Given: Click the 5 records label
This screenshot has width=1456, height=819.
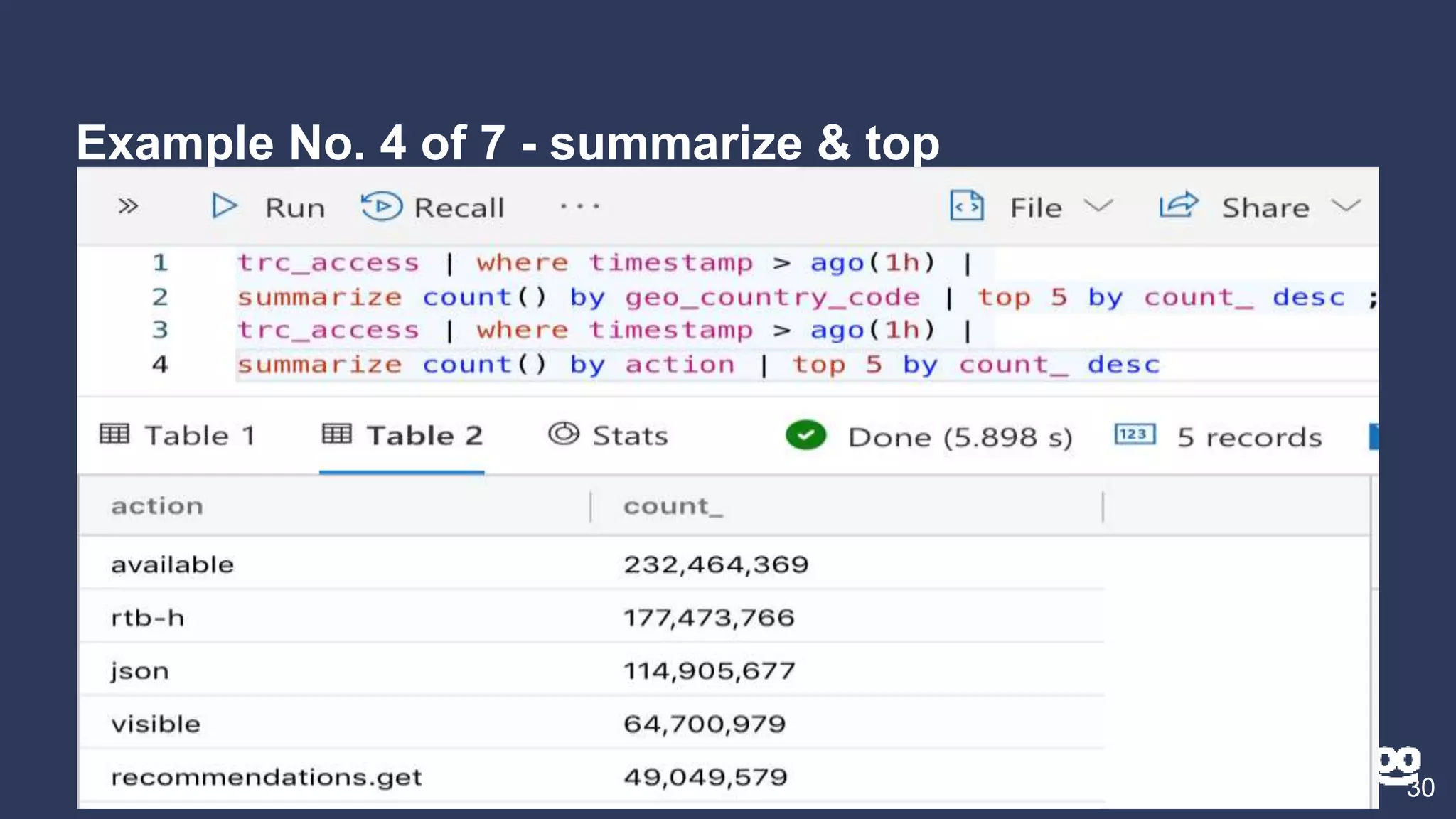Looking at the screenshot, I should pyautogui.click(x=1250, y=437).
